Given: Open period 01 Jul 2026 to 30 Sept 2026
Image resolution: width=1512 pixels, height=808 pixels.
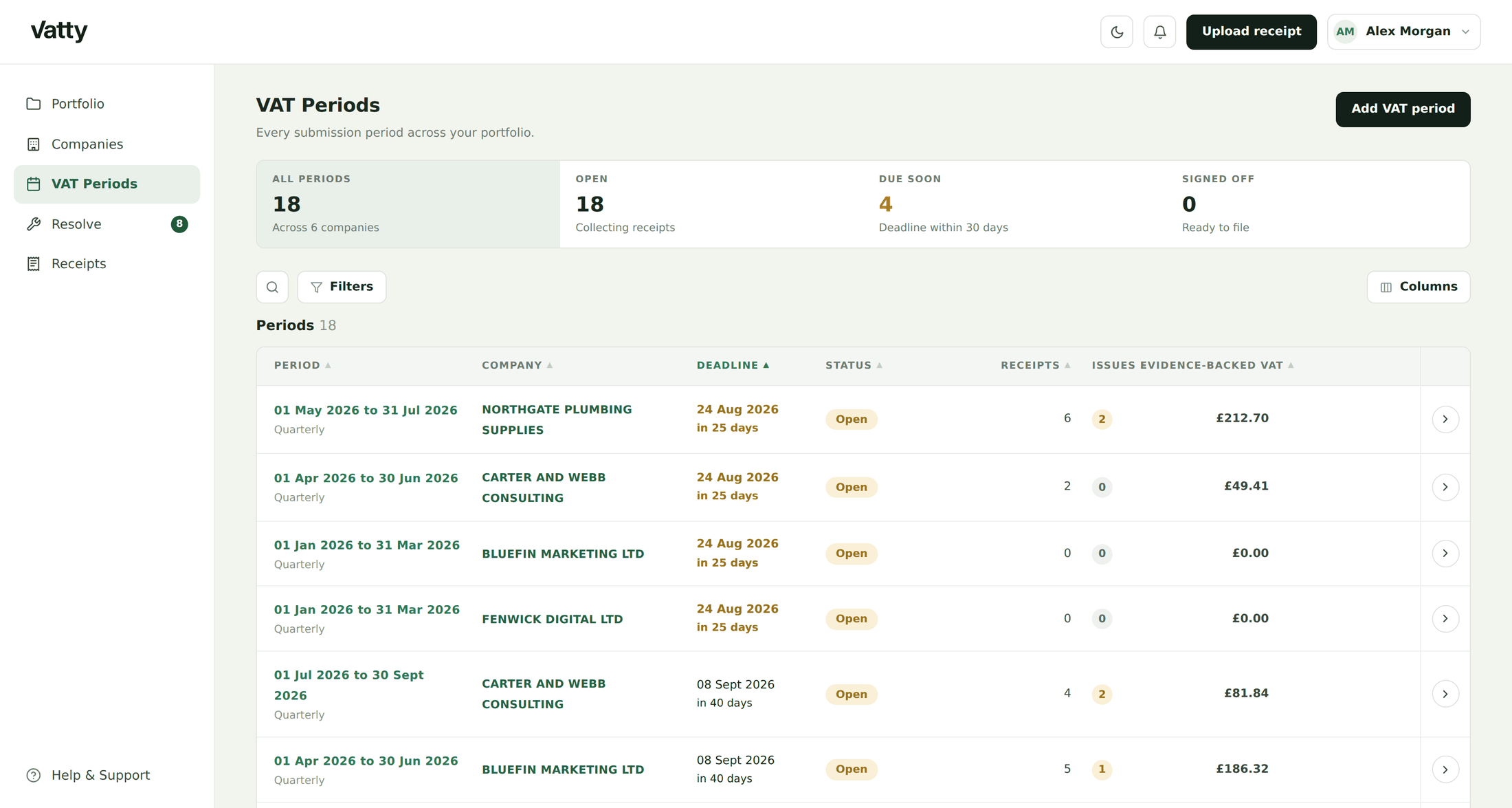Looking at the screenshot, I should tap(349, 685).
